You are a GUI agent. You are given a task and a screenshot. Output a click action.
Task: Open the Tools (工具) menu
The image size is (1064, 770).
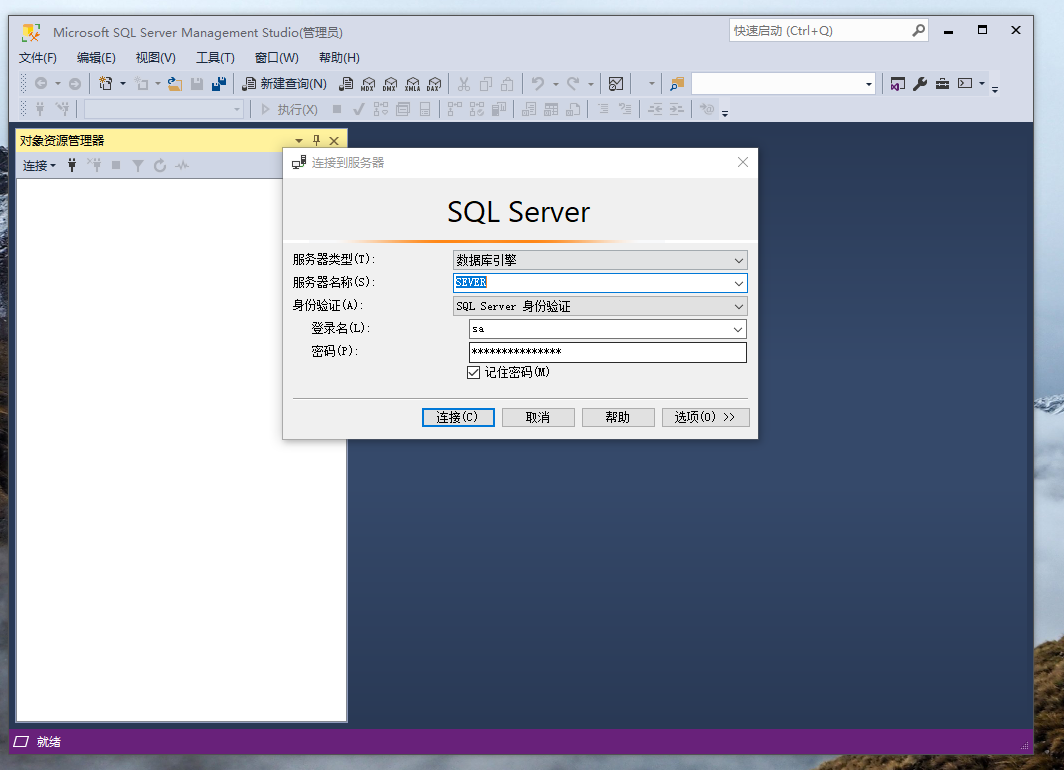pyautogui.click(x=215, y=58)
